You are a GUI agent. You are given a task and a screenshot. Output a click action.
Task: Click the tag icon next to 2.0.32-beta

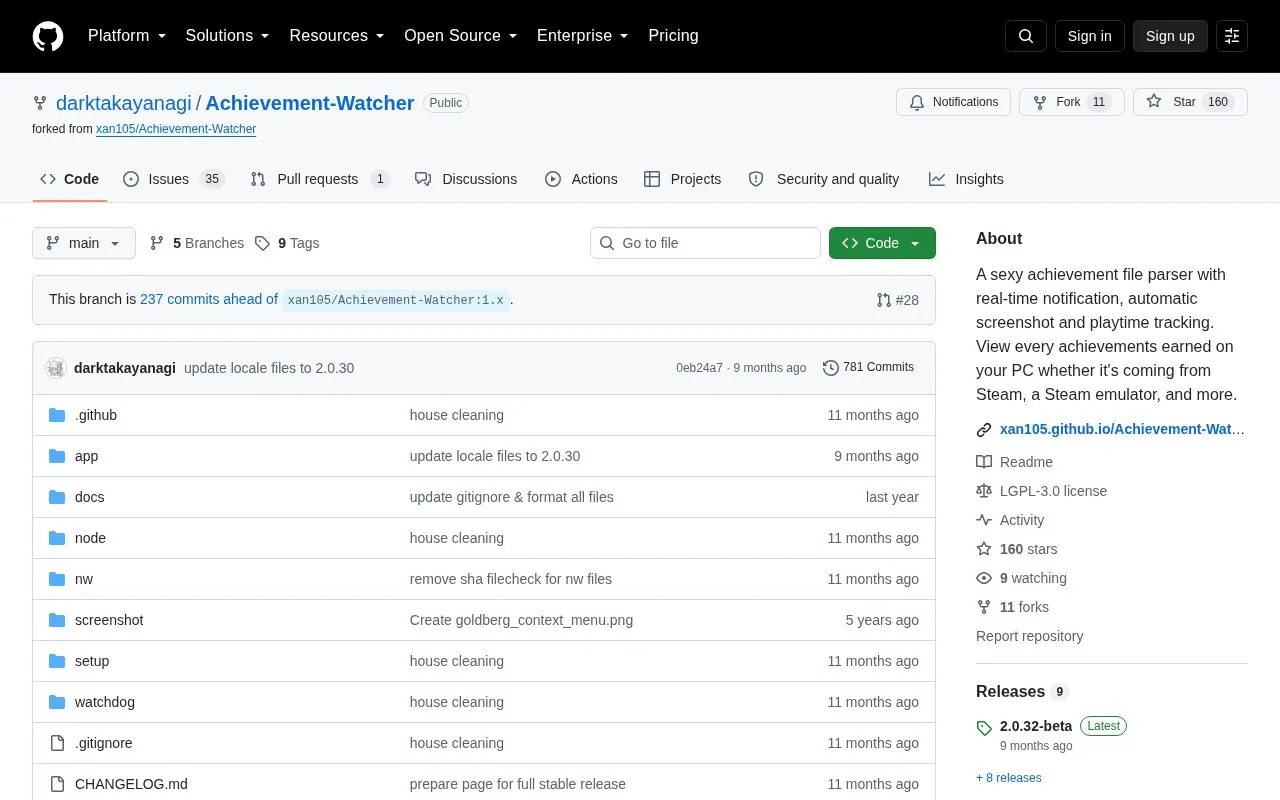click(x=984, y=728)
